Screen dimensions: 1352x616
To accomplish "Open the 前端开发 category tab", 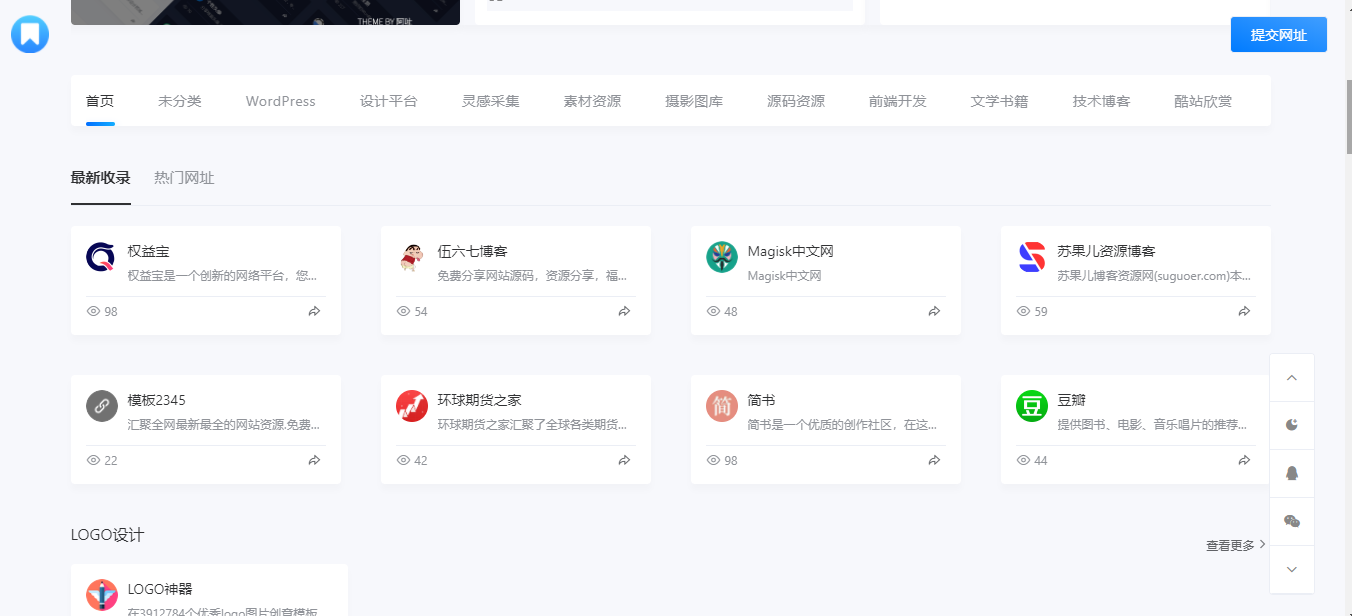I will click(898, 101).
